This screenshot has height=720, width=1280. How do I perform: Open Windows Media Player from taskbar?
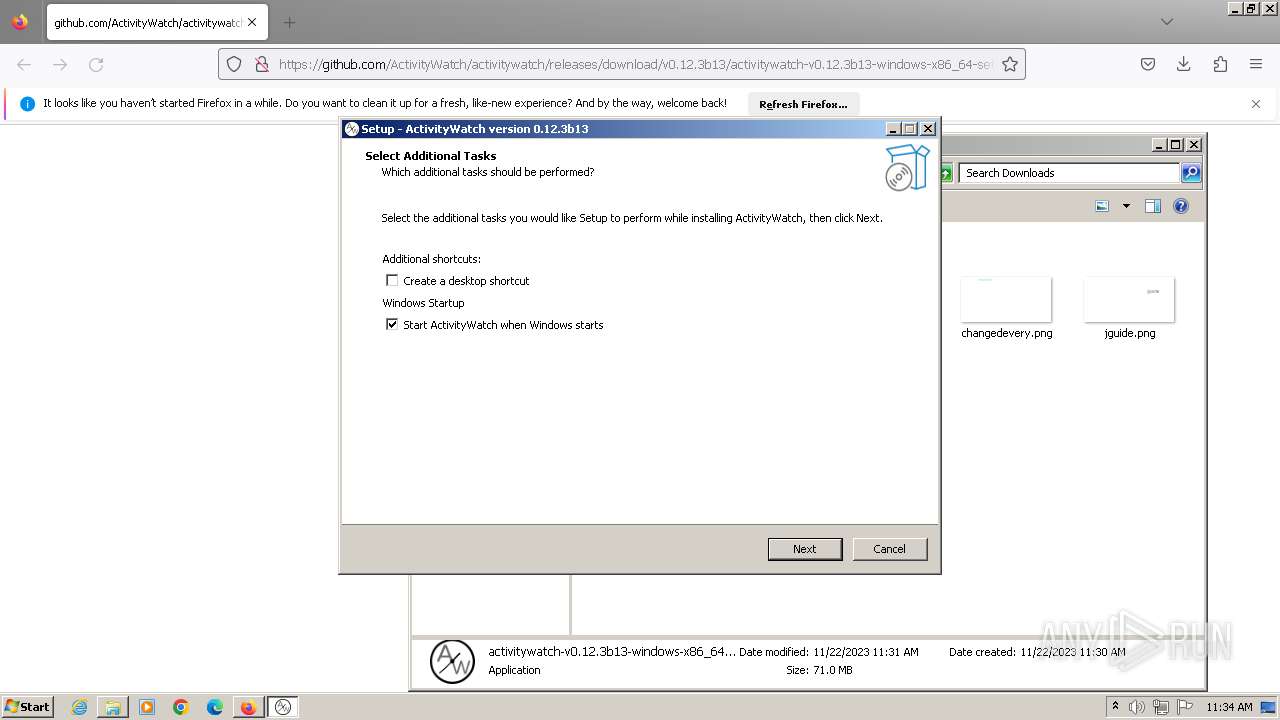pyautogui.click(x=147, y=707)
